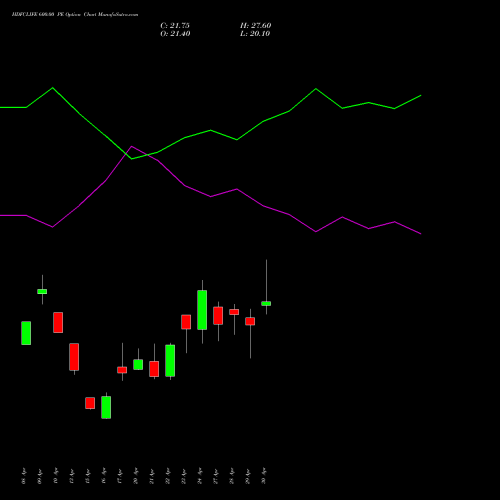This screenshot has width=500, height=500.
Task: Click the open price value O: 21.40
Action: pos(175,34)
